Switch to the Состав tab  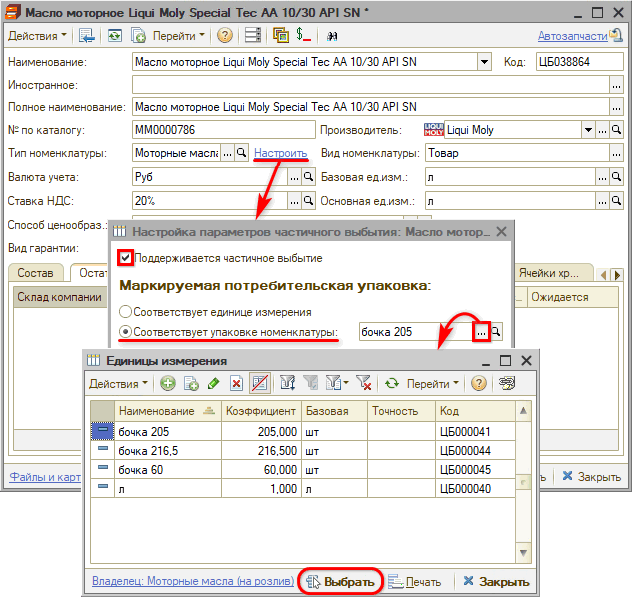coord(36,272)
